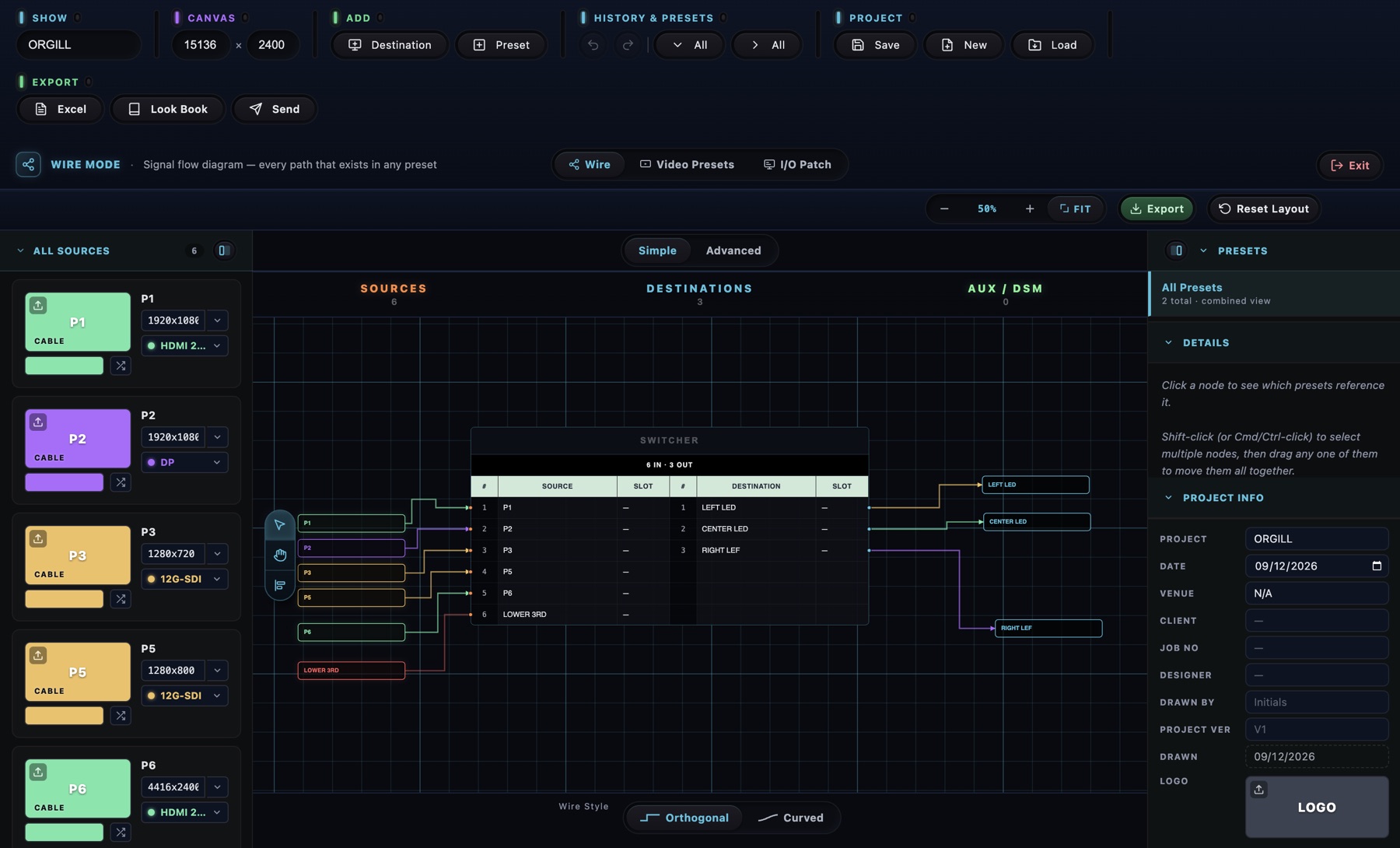This screenshot has height=848, width=1400.
Task: Click the RIGHT LEF destination node
Action: pyautogui.click(x=1048, y=628)
